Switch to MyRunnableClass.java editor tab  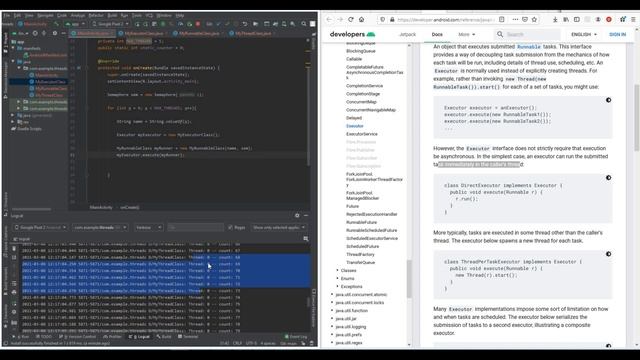199,33
